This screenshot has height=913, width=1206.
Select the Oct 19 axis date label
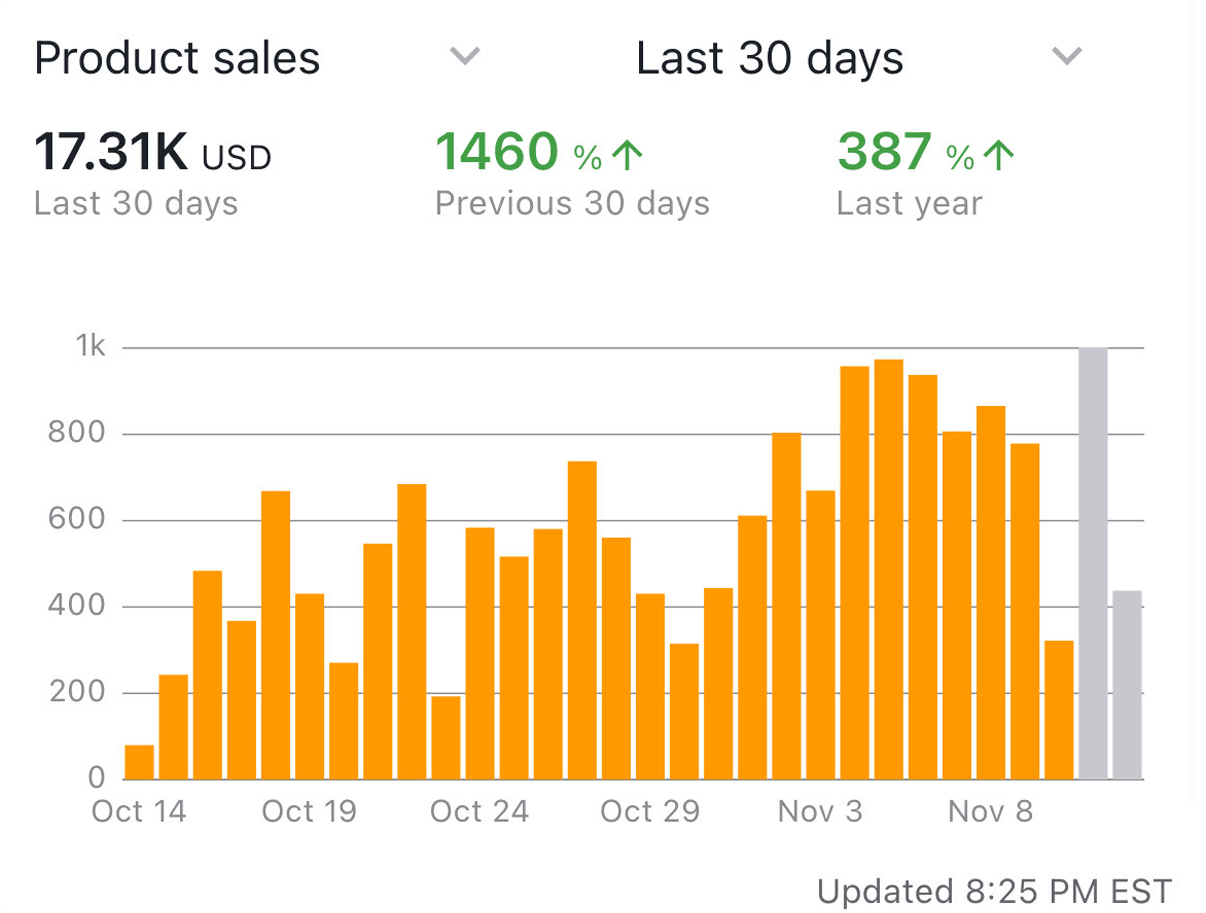coord(309,811)
